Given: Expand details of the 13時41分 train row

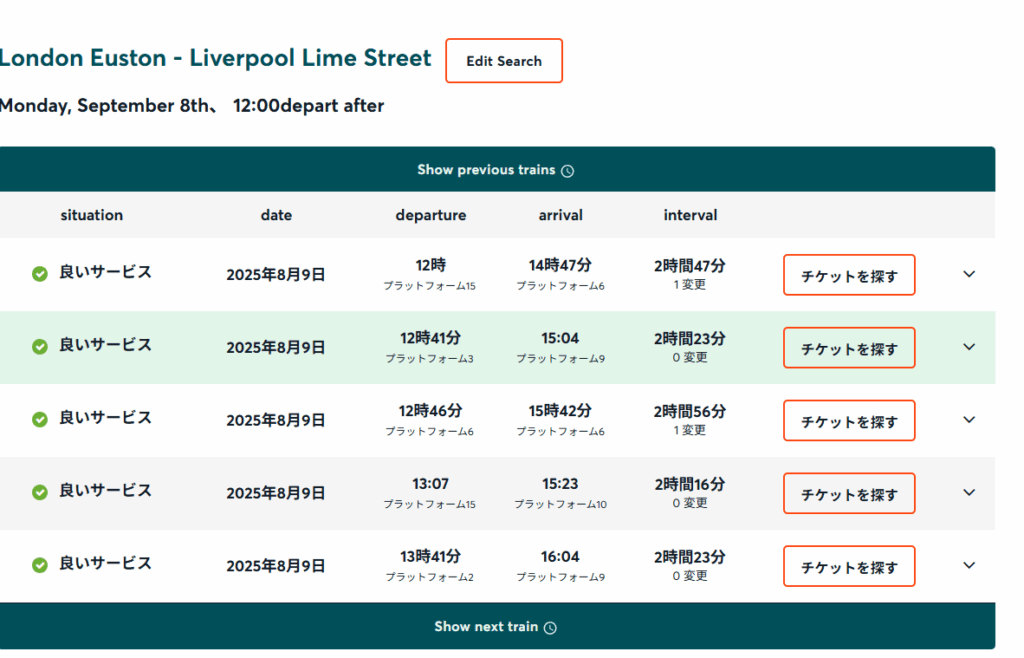Looking at the screenshot, I should tap(969, 565).
